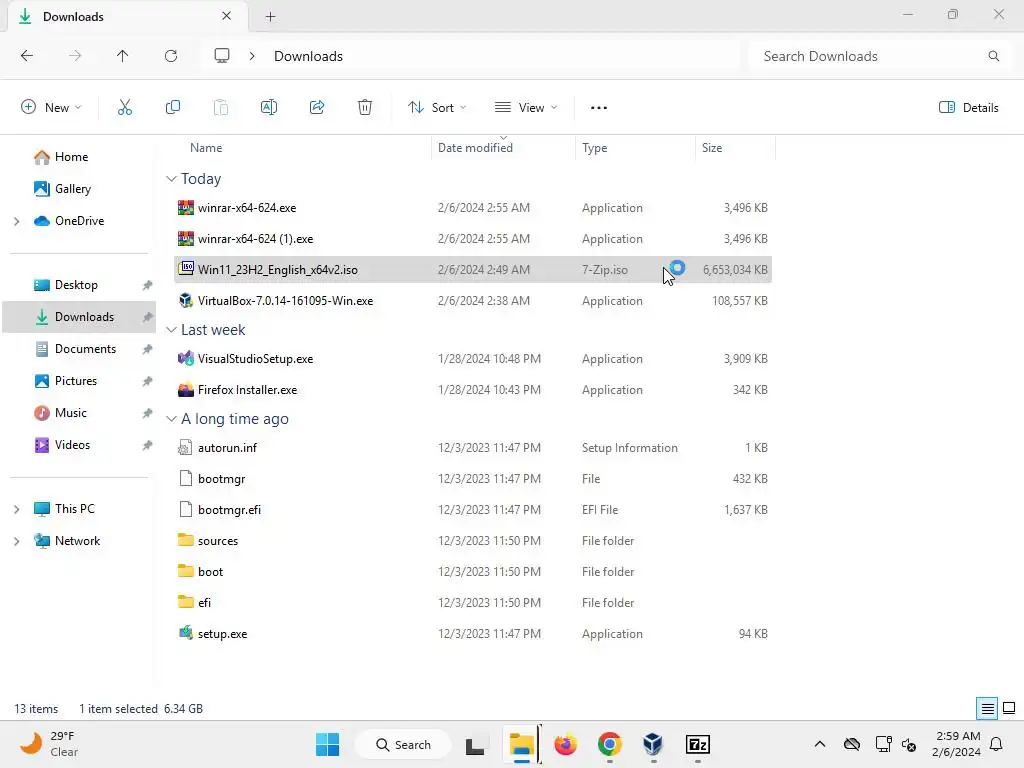Add a new tab

coord(270,17)
